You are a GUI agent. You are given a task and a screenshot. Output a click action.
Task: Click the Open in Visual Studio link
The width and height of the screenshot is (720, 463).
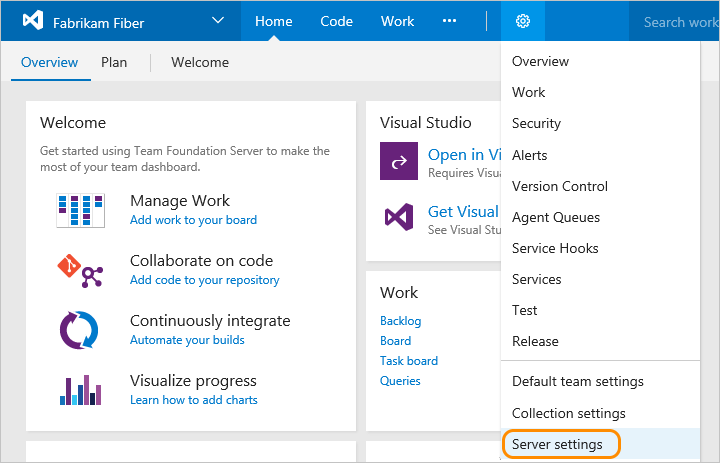click(464, 155)
